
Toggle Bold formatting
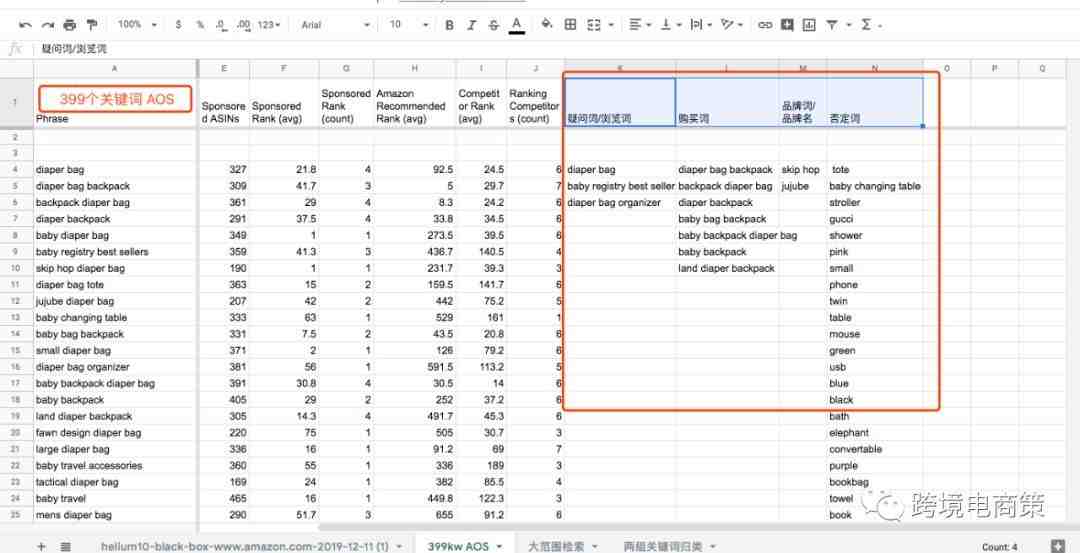coord(449,24)
